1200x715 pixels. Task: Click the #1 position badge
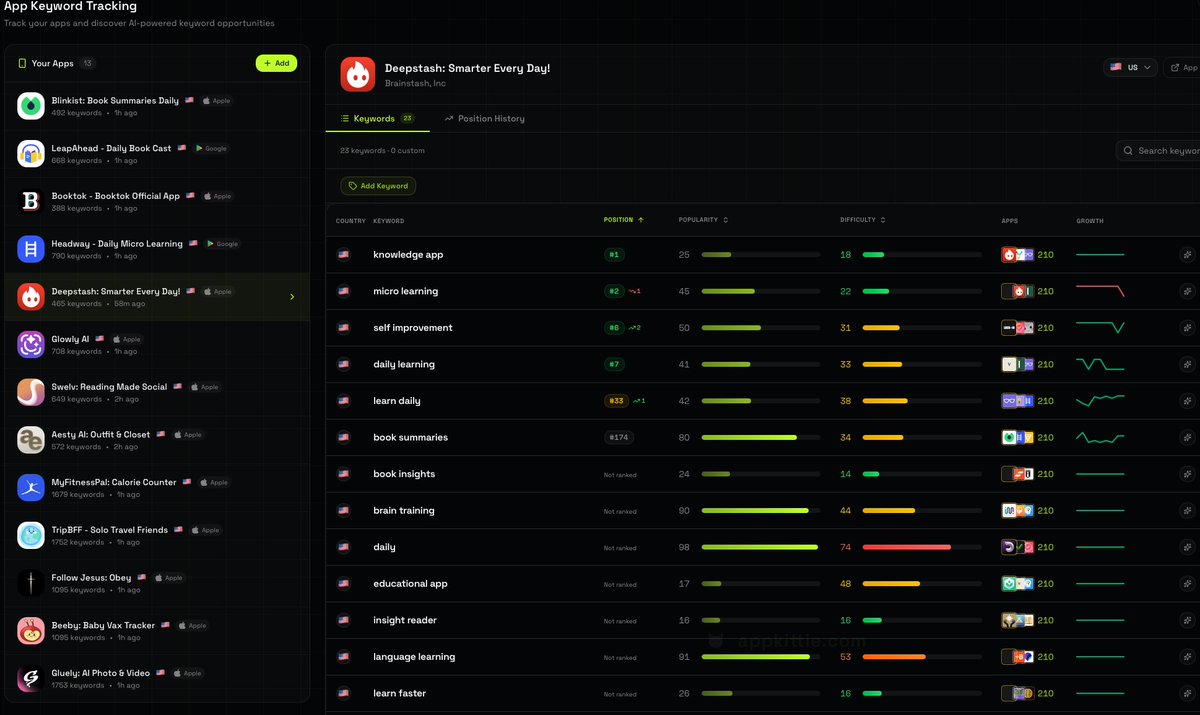pyautogui.click(x=614, y=255)
